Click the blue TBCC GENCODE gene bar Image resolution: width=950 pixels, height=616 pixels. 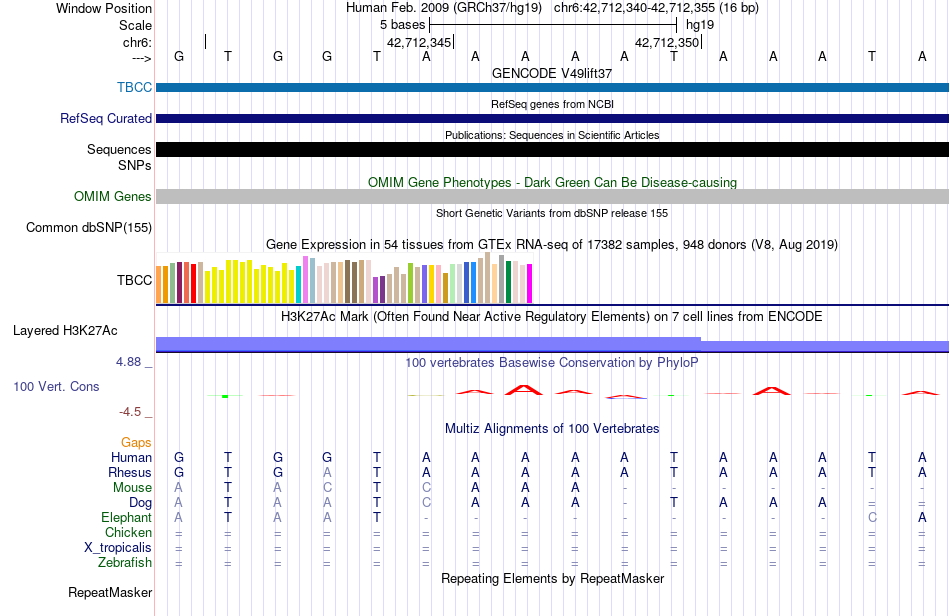point(552,87)
